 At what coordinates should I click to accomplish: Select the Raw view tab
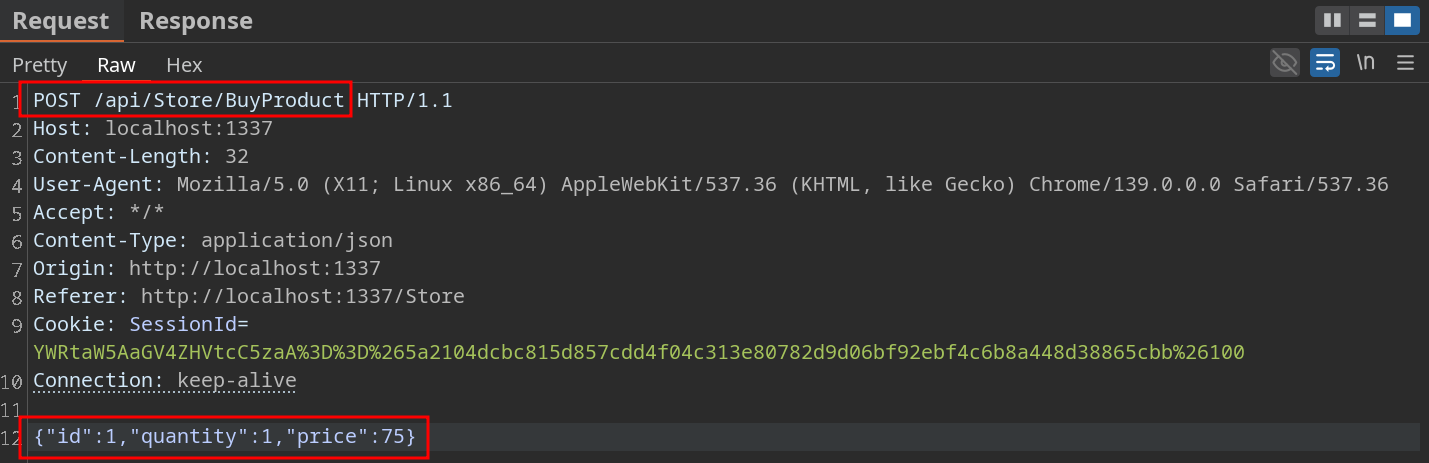coord(116,65)
